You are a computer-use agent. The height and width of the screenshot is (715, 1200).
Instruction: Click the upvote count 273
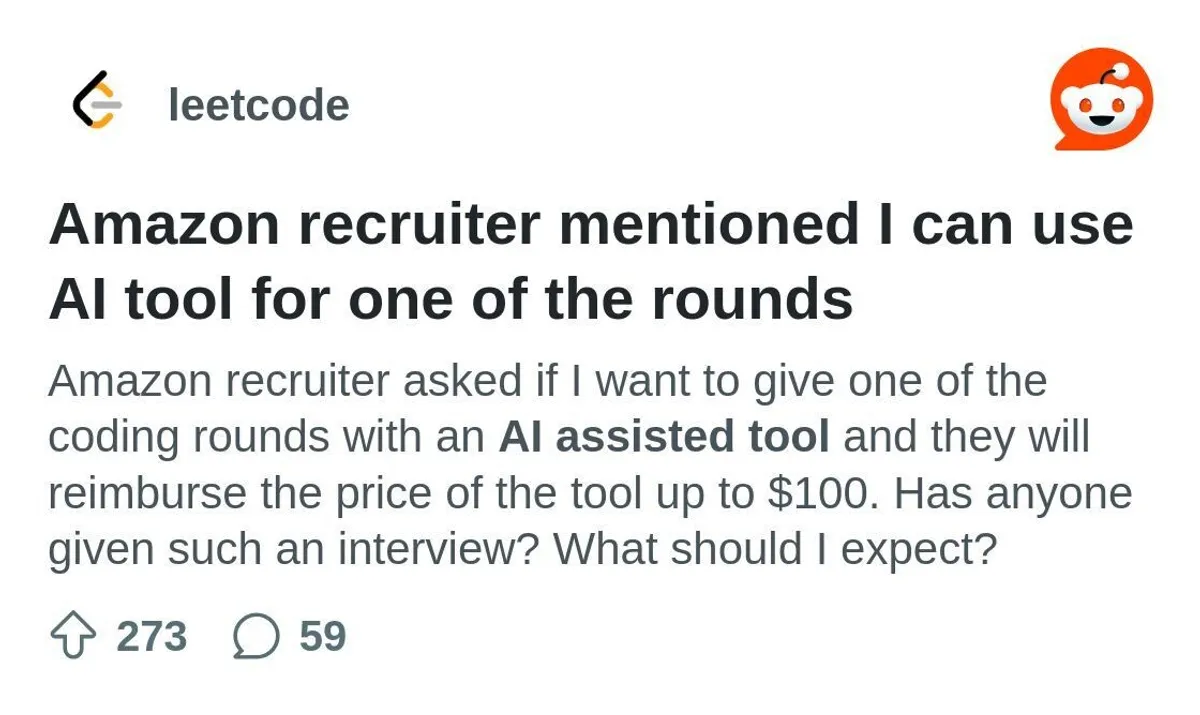pos(152,637)
